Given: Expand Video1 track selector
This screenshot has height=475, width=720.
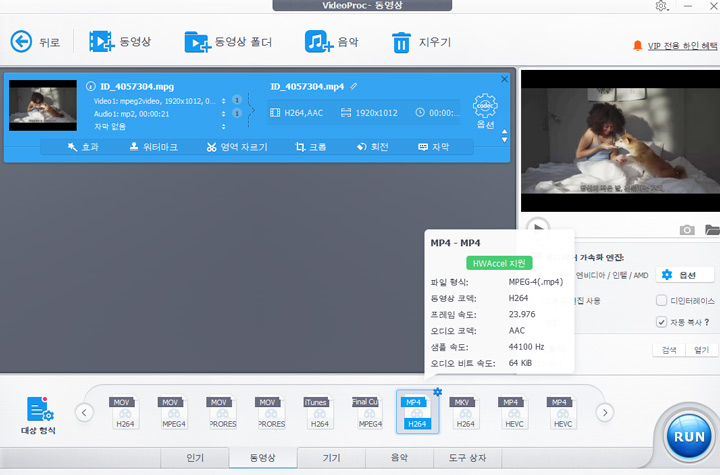Looking at the screenshot, I should coord(224,101).
